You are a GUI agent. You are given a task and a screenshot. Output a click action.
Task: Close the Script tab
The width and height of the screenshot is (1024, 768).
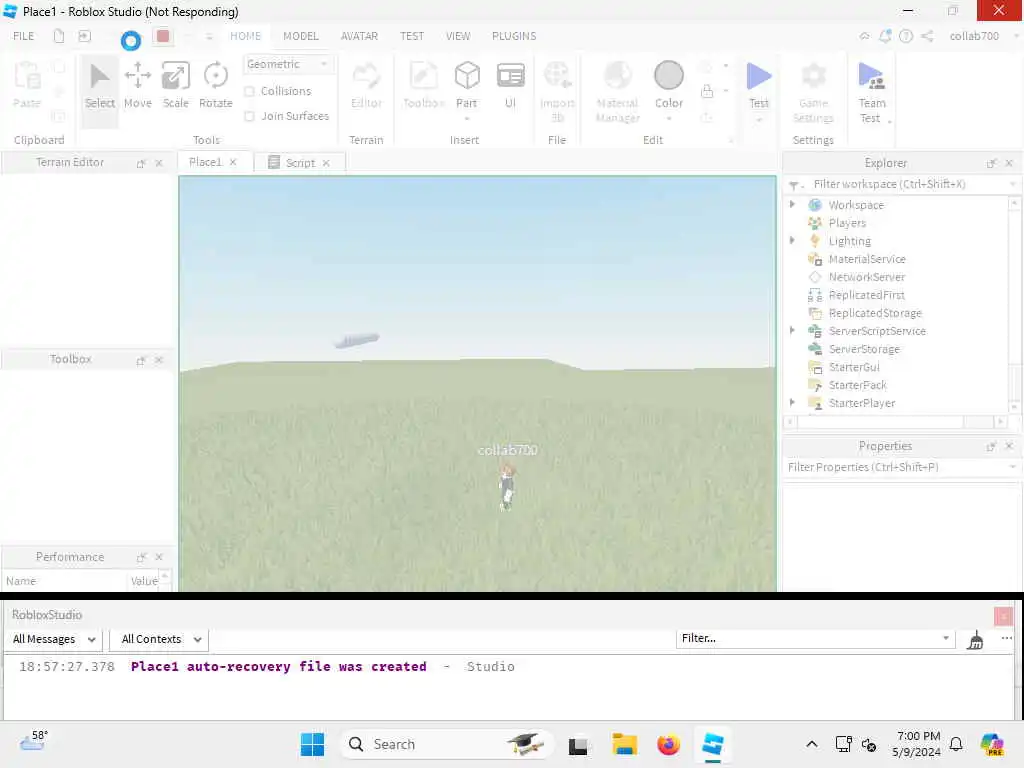coord(326,163)
